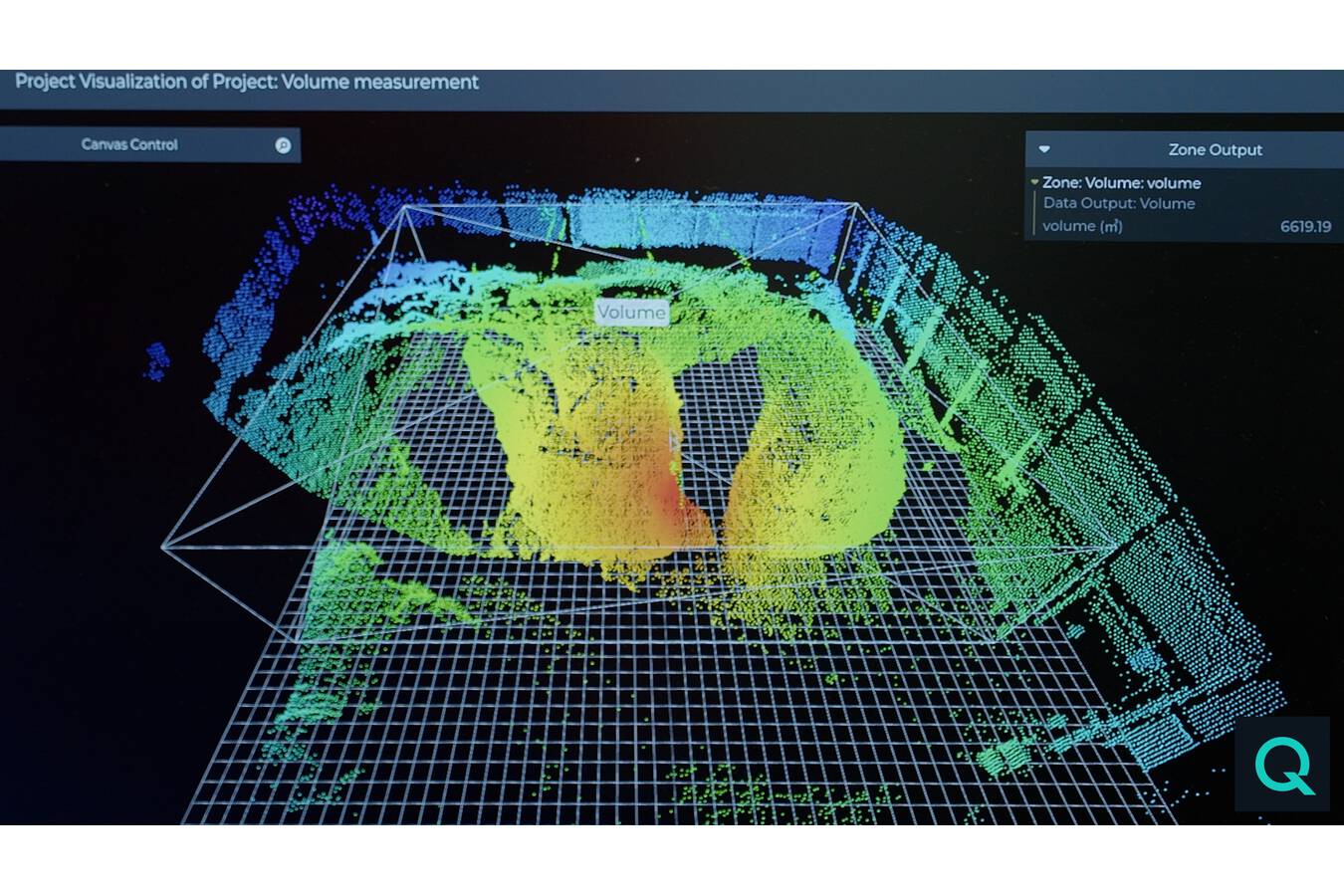Click the Q logo watermark
The height and width of the screenshot is (896, 1344).
click(1283, 765)
